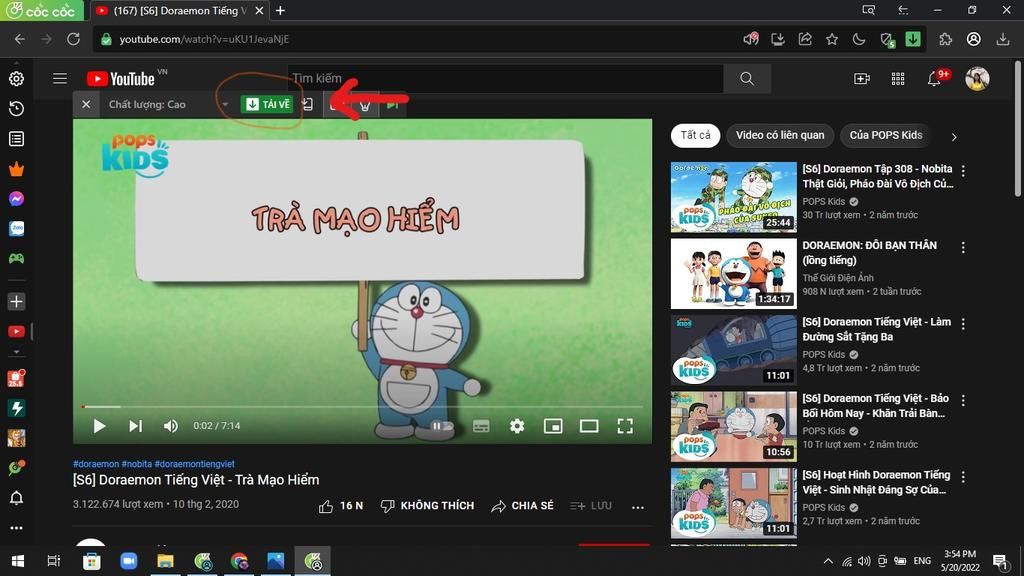The height and width of the screenshot is (576, 1024).
Task: Open the lightning bolt sidebar icon
Action: 16,408
